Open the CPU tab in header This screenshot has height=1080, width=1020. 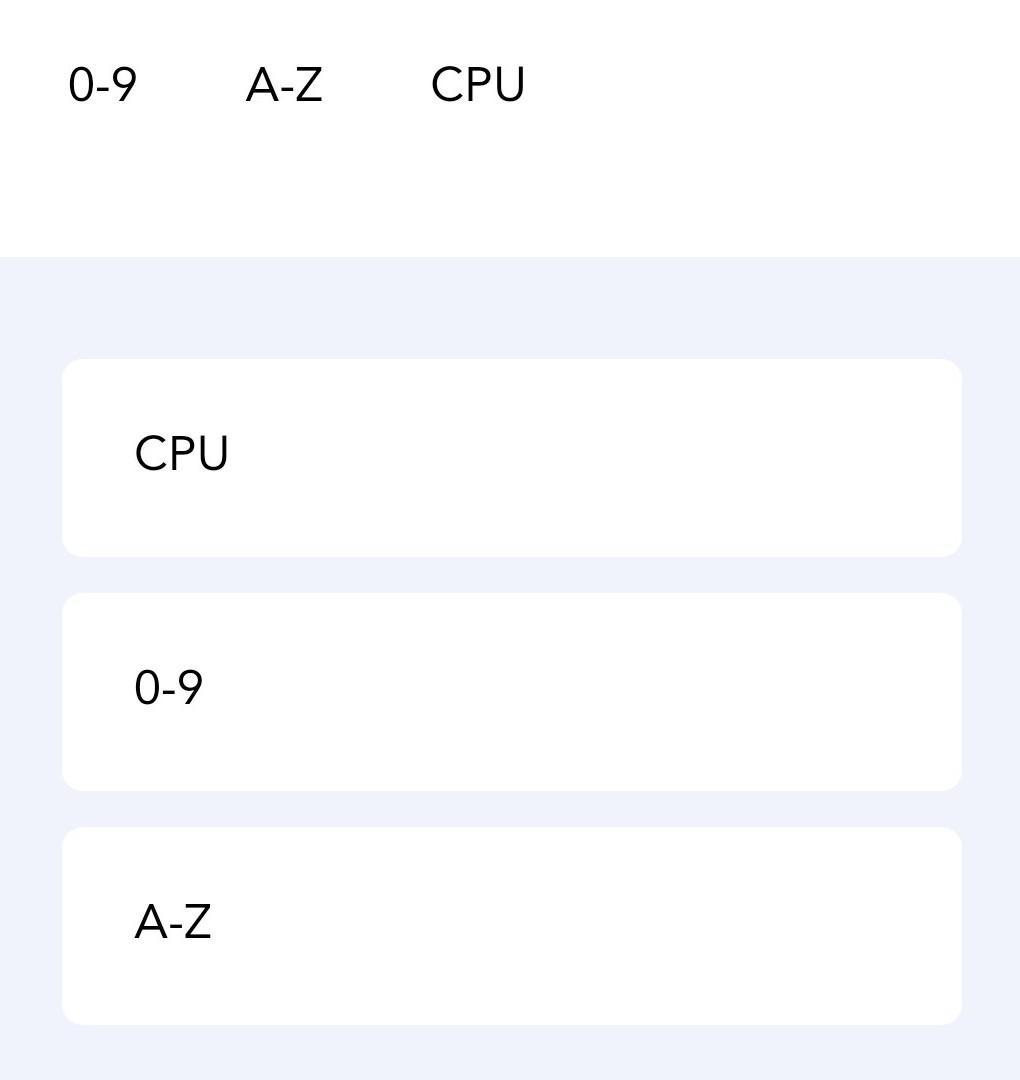point(478,85)
